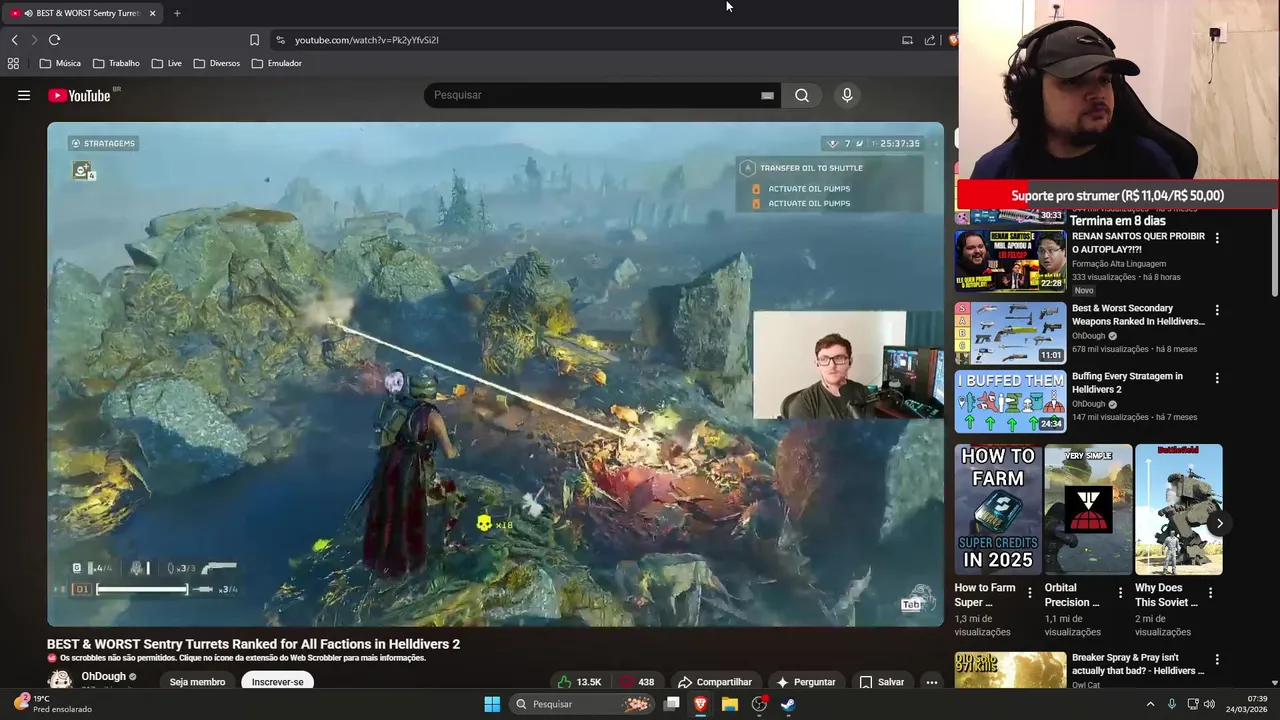Image resolution: width=1280 pixels, height=720 pixels.
Task: Open the OhDough channel avatar
Action: [x=60, y=681]
